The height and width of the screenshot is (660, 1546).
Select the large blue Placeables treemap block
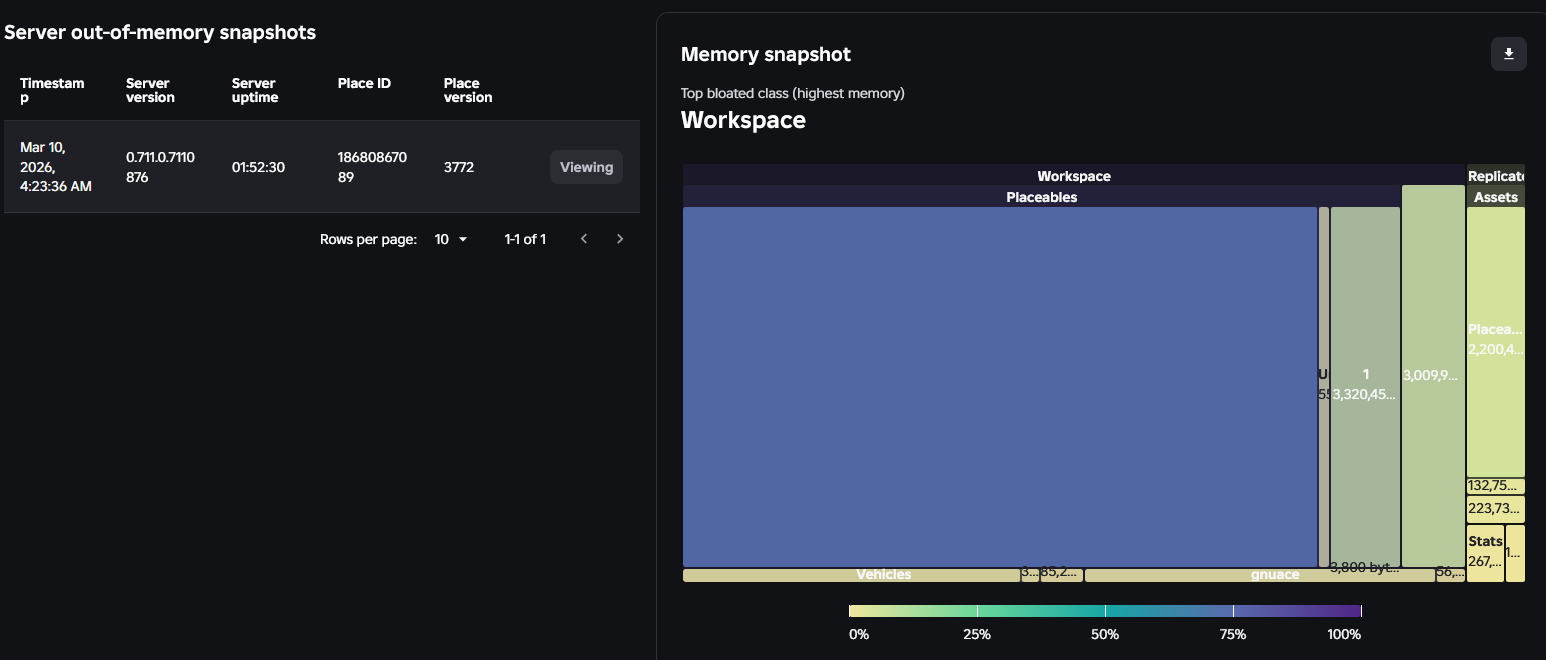tap(1000, 387)
